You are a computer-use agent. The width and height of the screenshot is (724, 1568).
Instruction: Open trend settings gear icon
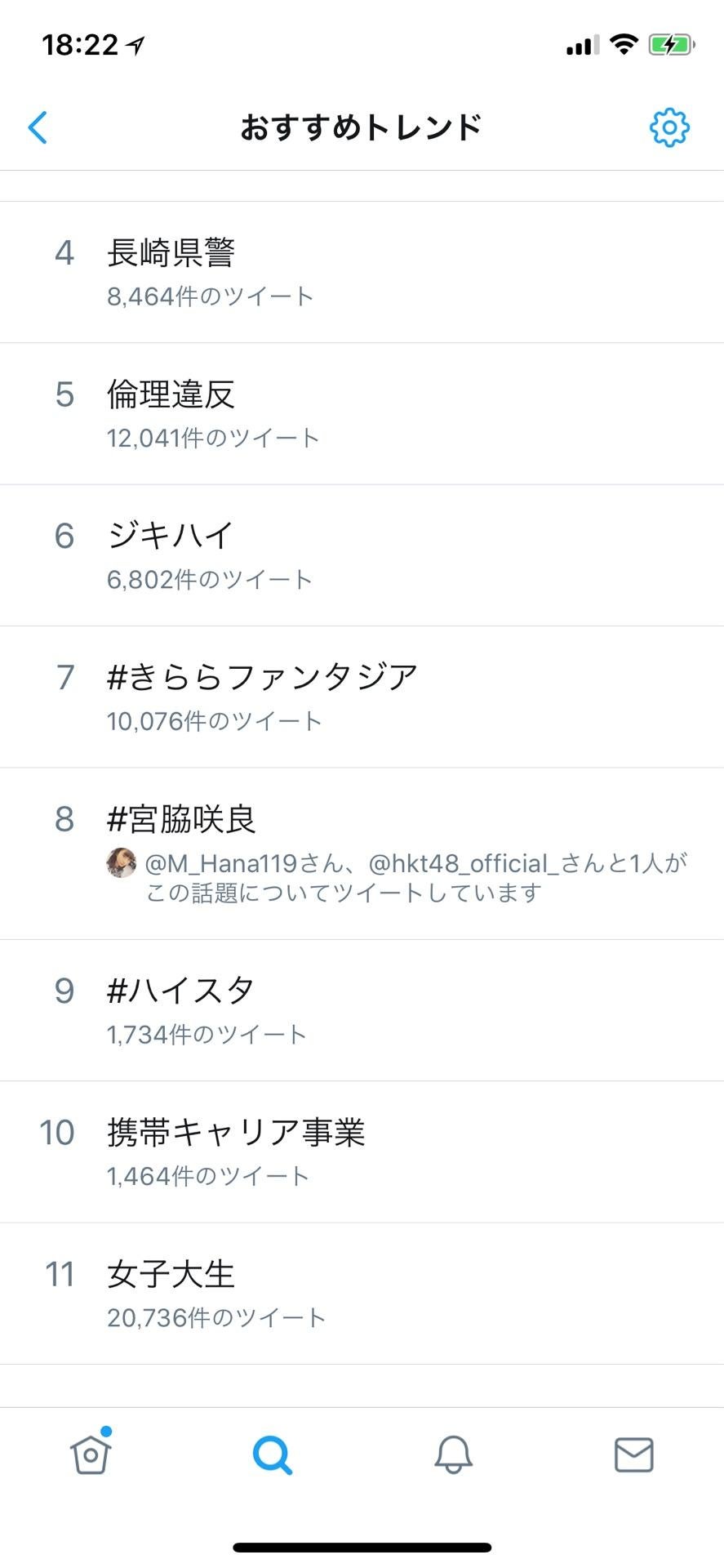click(669, 127)
